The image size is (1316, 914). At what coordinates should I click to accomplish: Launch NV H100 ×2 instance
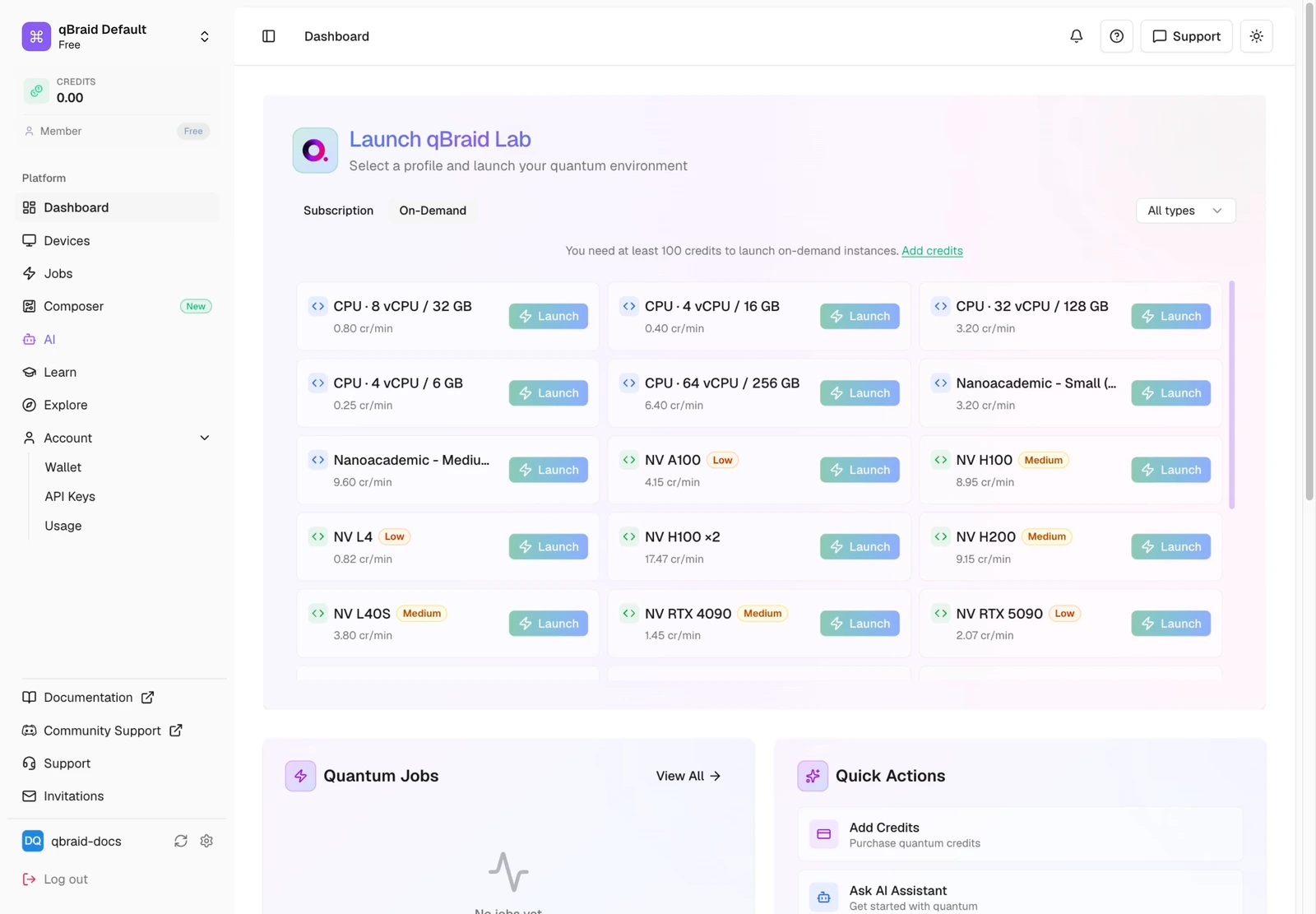[860, 547]
